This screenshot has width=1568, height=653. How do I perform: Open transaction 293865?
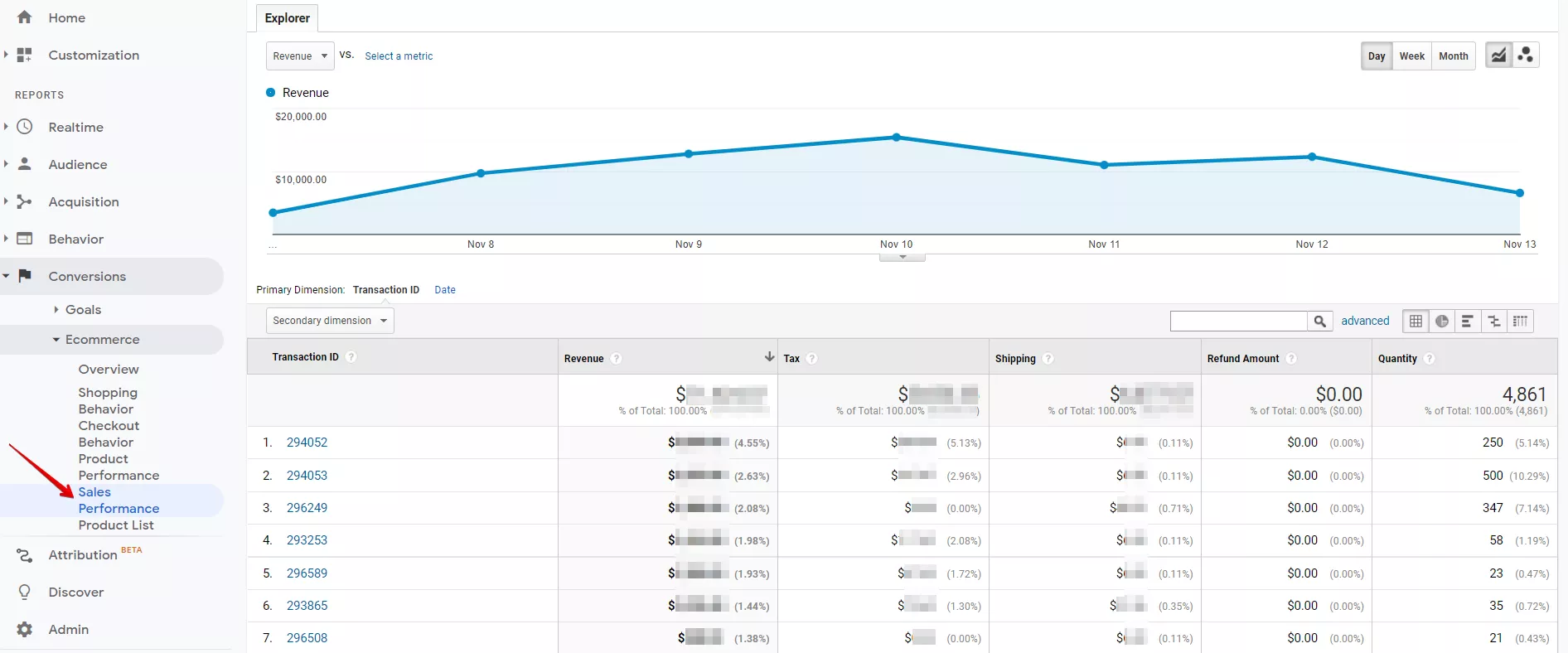[307, 606]
